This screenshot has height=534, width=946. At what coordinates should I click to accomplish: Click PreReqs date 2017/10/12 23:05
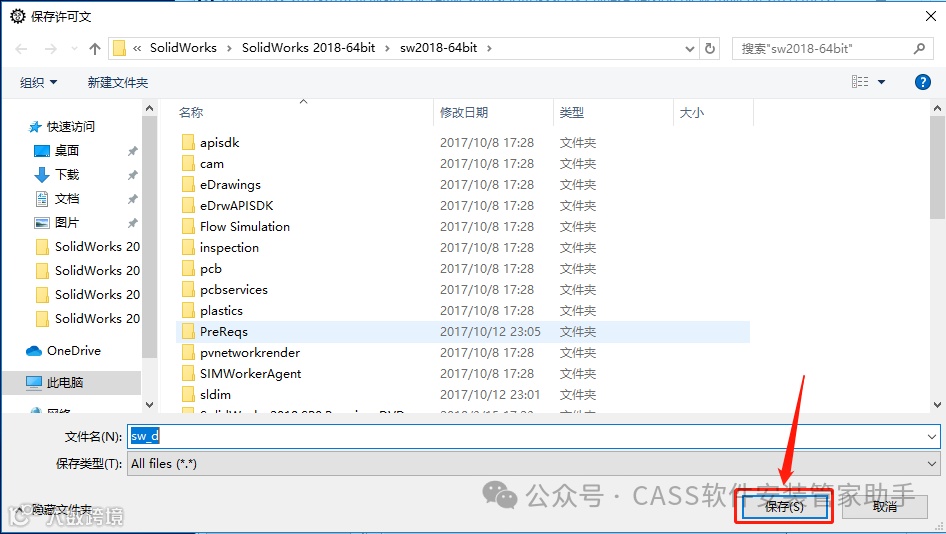[490, 332]
